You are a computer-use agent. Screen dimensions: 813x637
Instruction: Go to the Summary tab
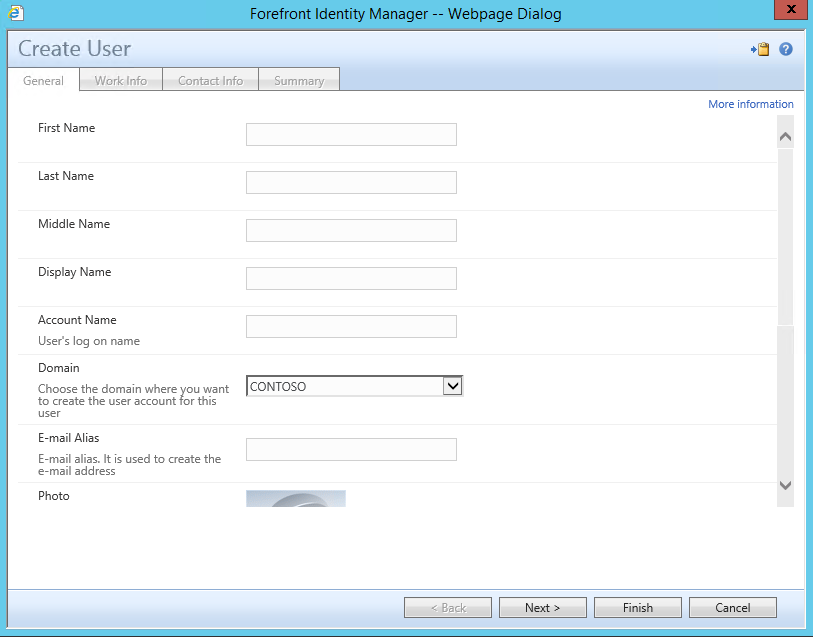(x=299, y=80)
